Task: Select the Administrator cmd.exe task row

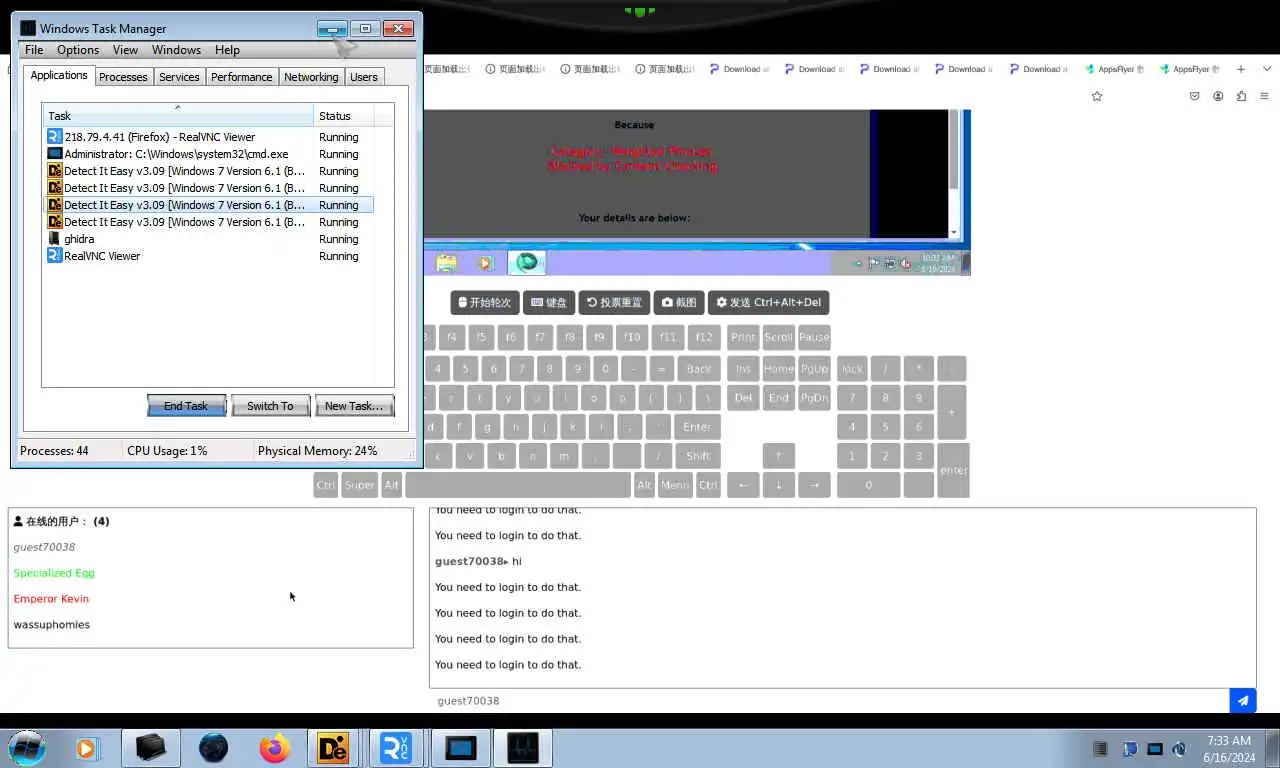Action: pyautogui.click(x=208, y=154)
